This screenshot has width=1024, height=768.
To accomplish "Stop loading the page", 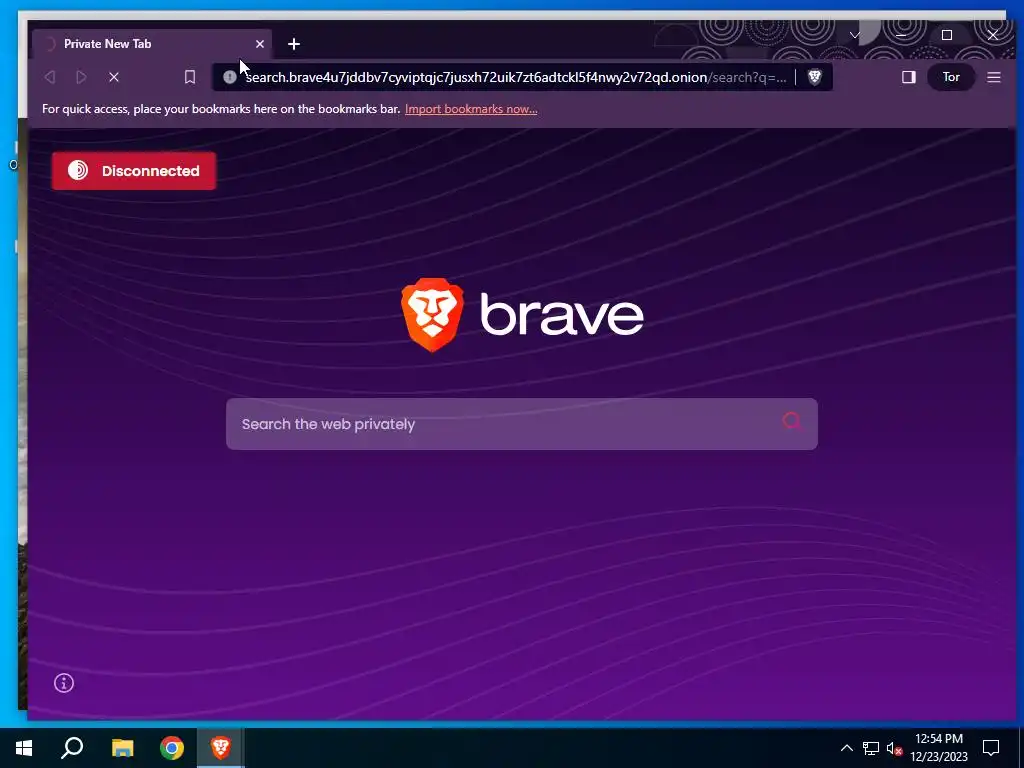I will 114,77.
